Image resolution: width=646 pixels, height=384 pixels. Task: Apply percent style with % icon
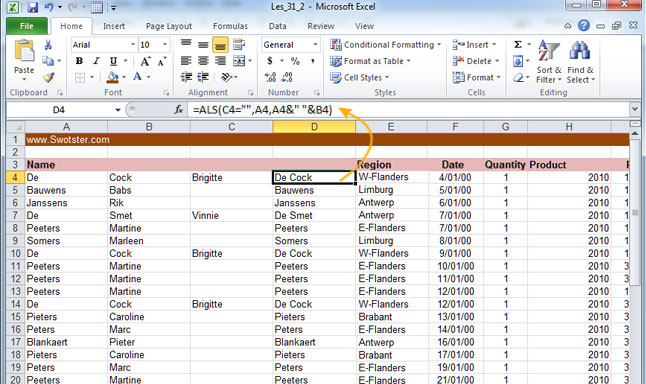coord(295,61)
